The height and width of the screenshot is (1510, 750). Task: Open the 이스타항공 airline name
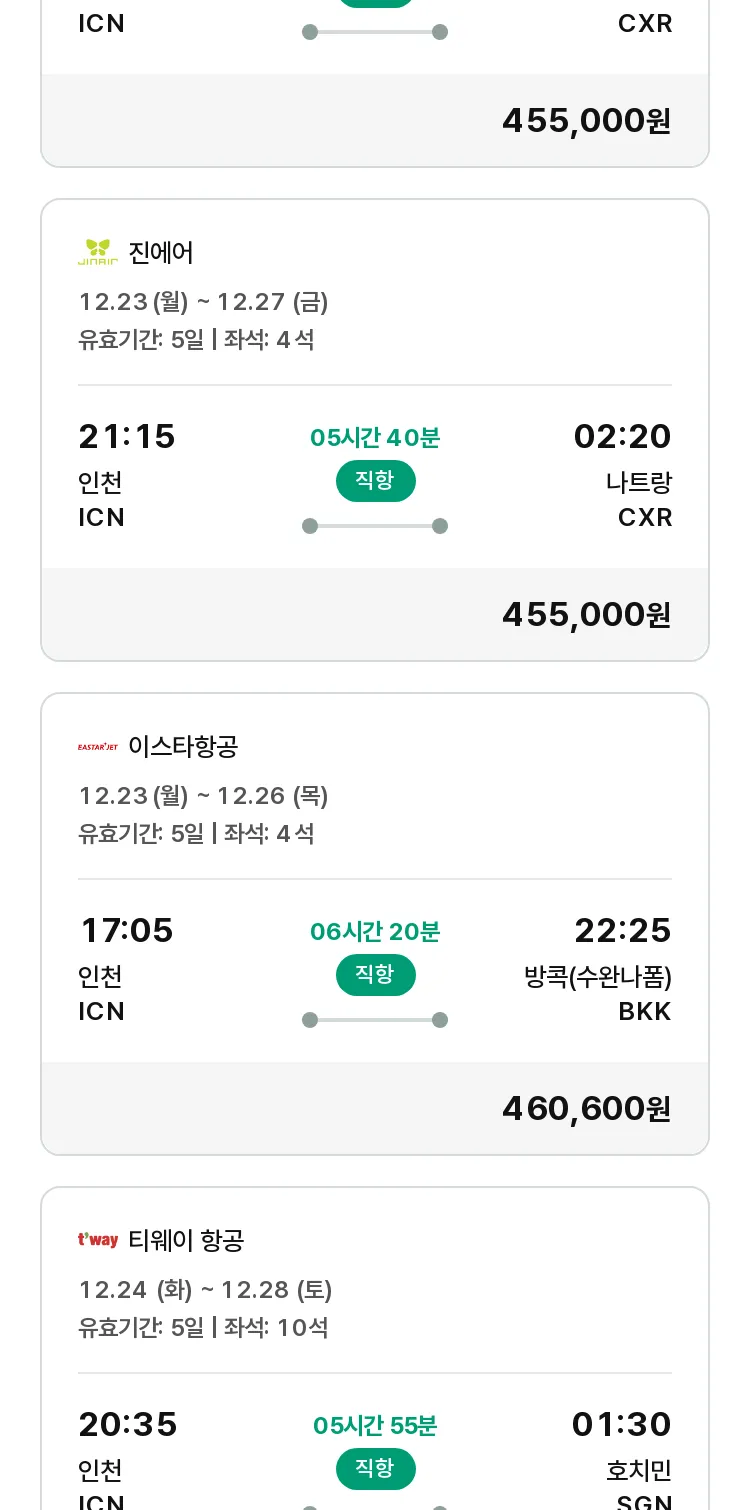point(183,747)
